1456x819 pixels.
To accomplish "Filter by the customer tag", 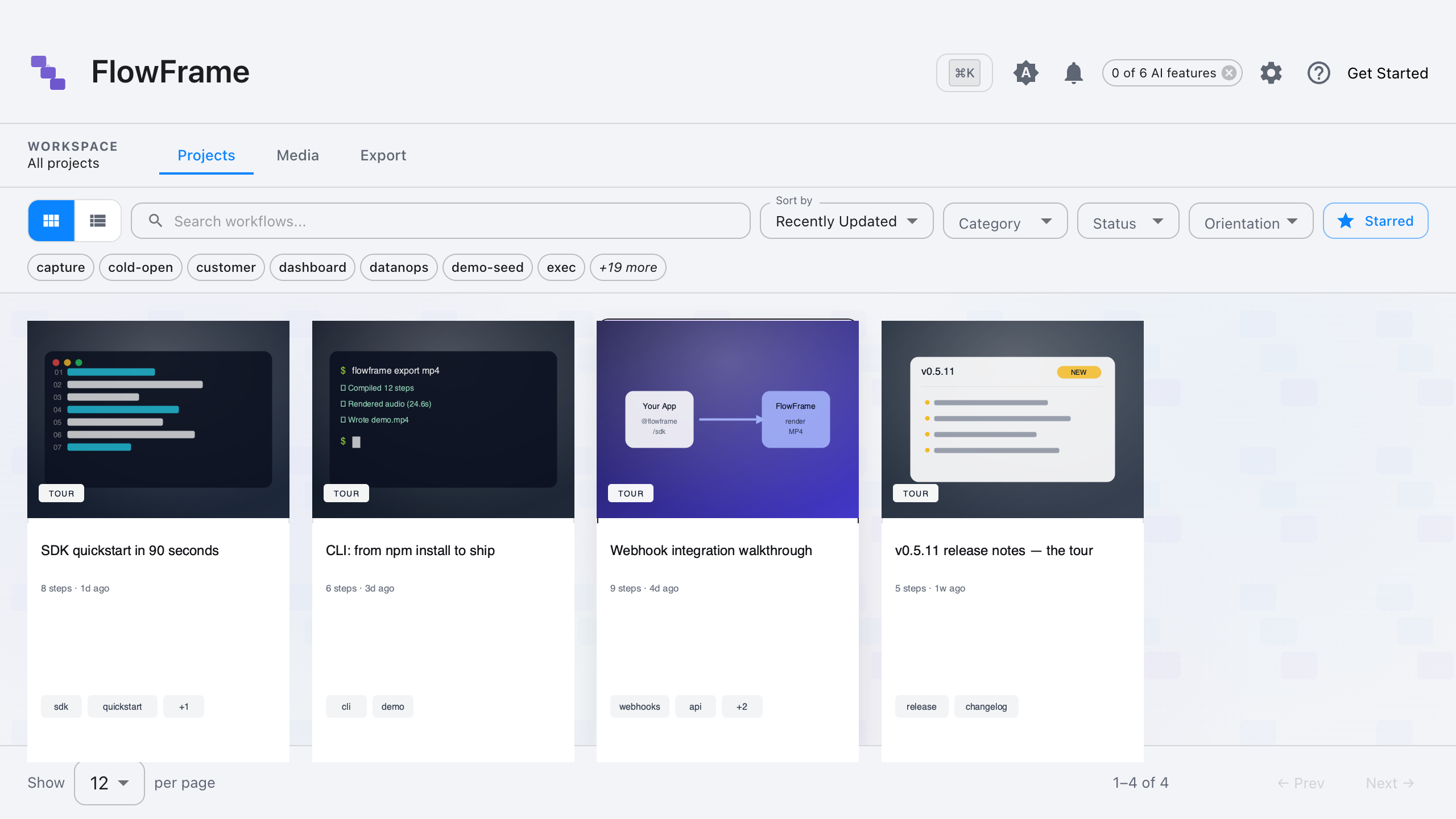I will [x=226, y=267].
